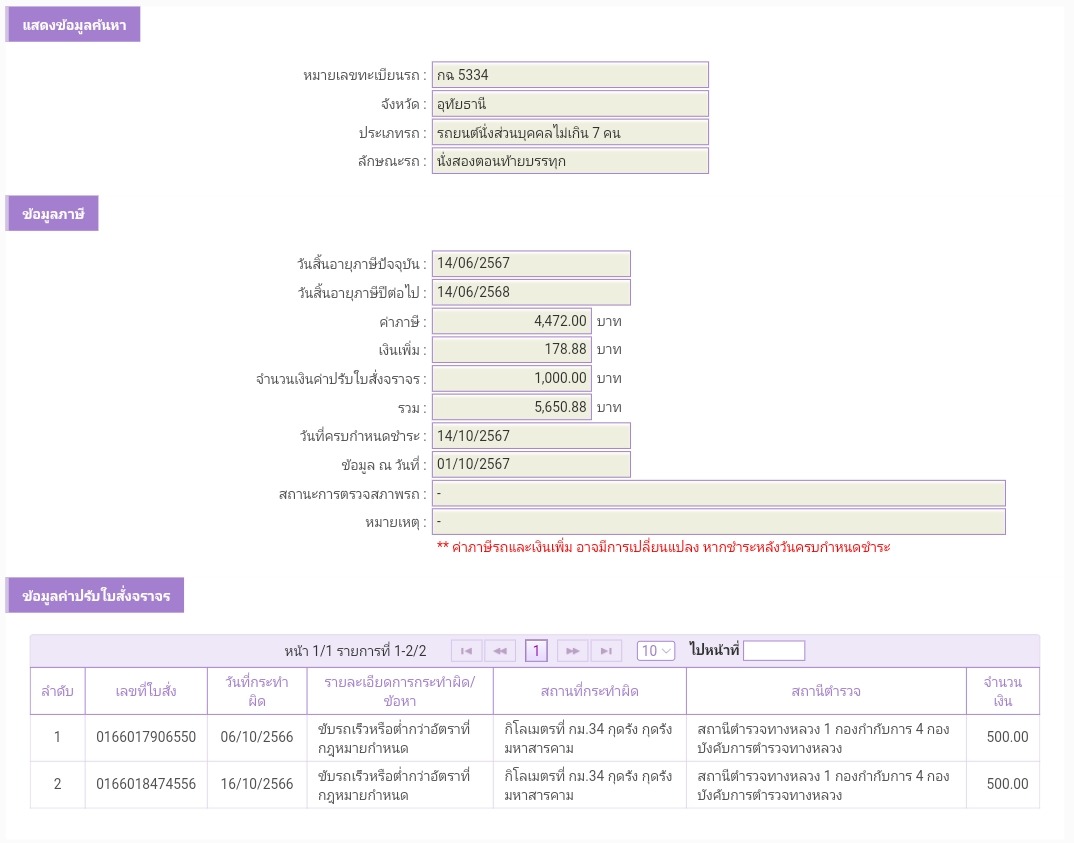Select ticket number 0166017906550

(x=146, y=738)
